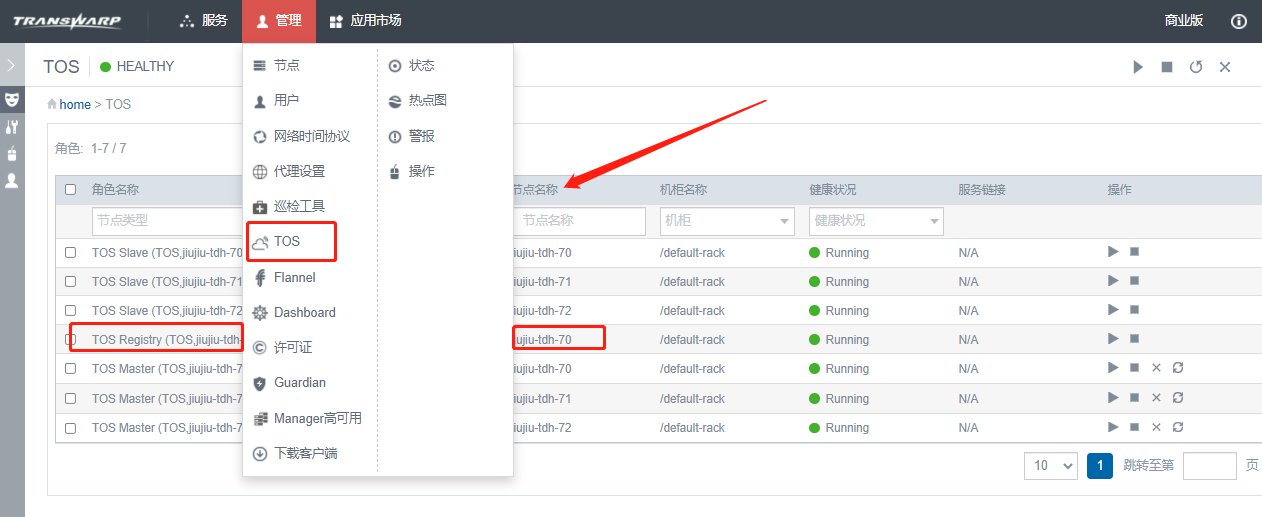Click the tools icon in the sidebar

(x=12, y=127)
